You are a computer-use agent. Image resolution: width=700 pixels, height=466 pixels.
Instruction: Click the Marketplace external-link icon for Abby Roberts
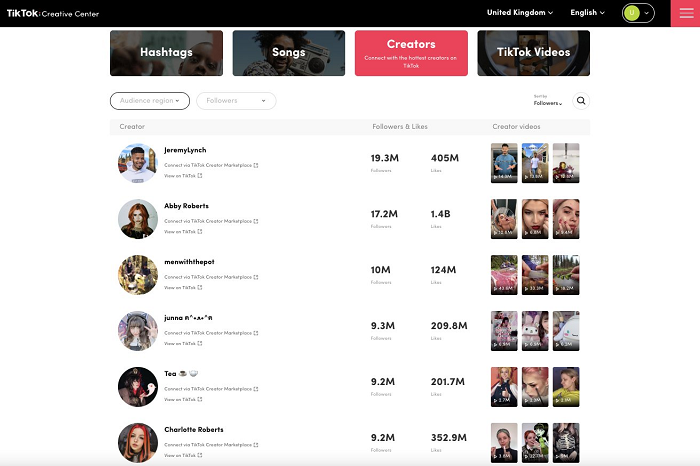tap(256, 221)
